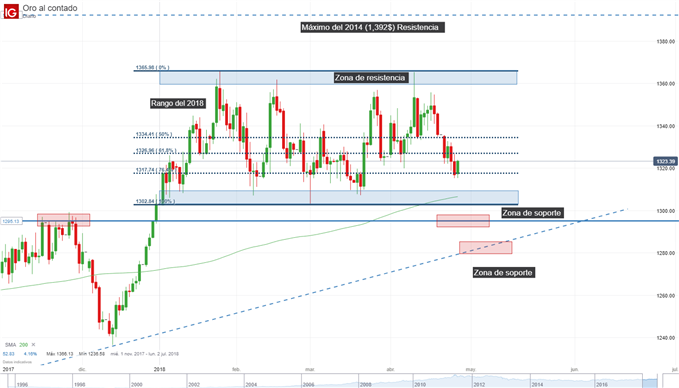Select the red rectangle on the dashed trendline
Screen dimensions: 679x388
pos(485,248)
